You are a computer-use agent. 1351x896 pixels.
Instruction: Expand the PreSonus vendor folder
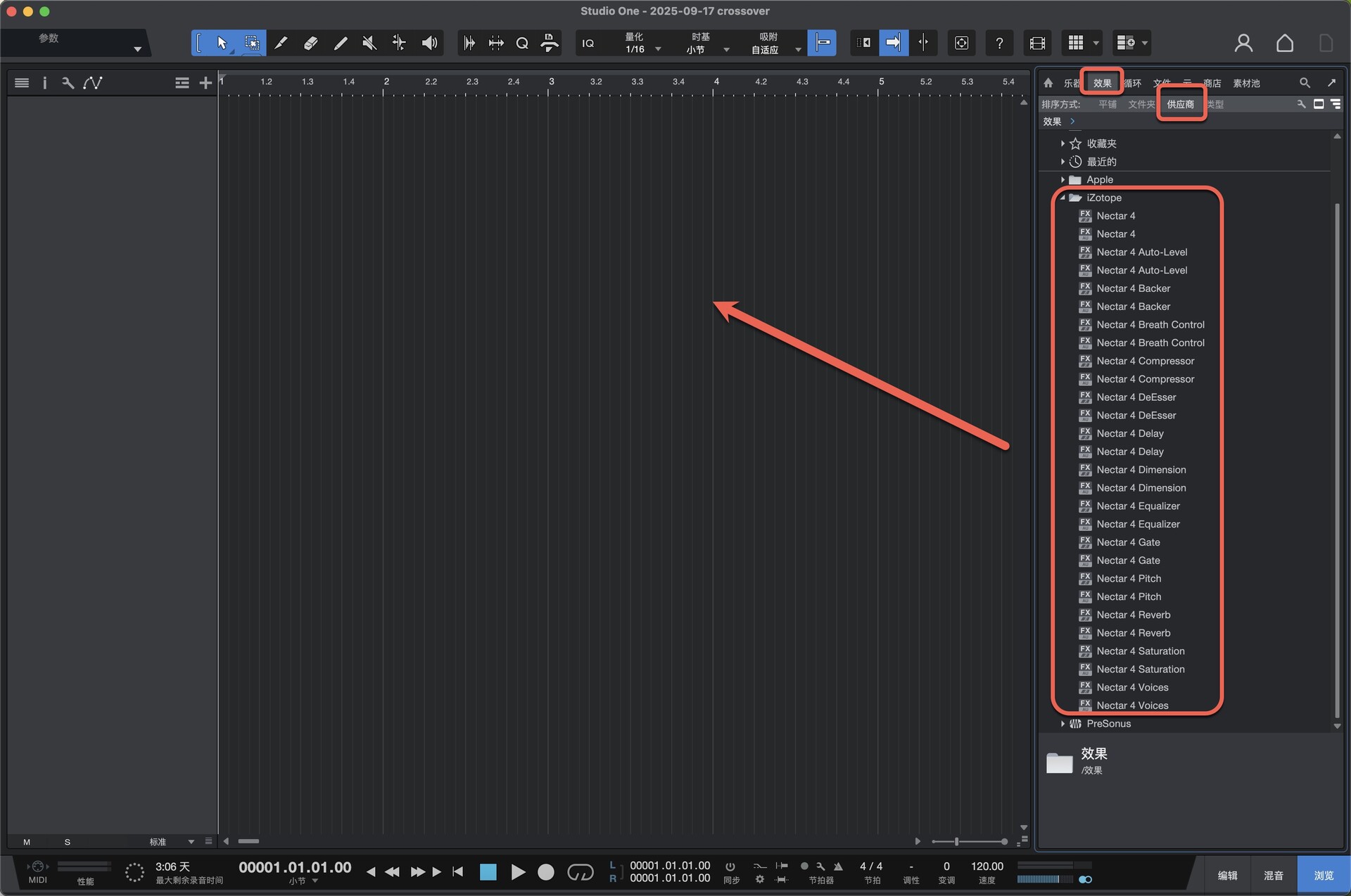(x=1063, y=724)
